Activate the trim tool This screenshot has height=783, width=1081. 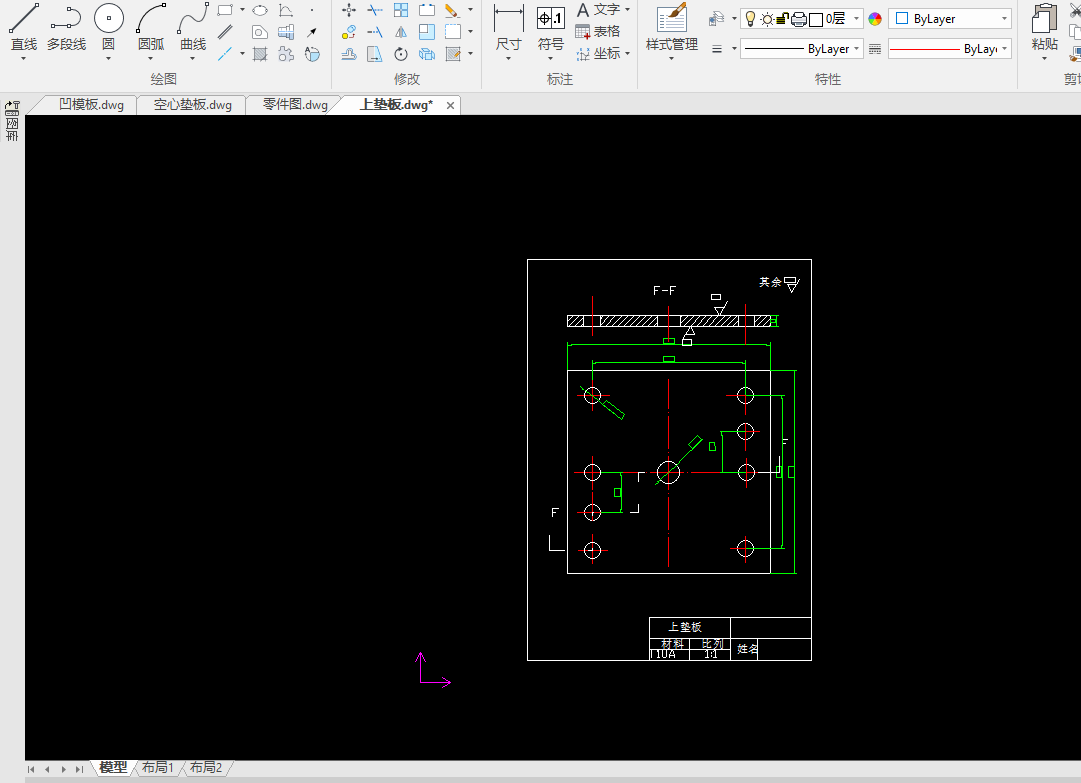(374, 10)
